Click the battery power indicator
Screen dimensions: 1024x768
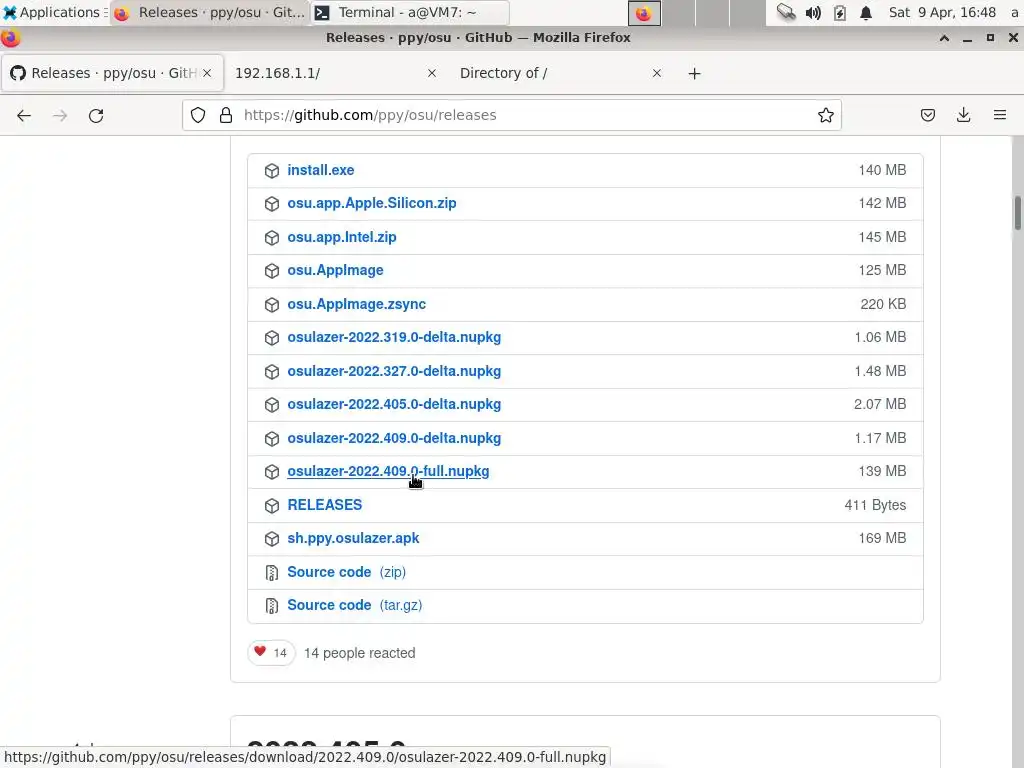coord(840,12)
